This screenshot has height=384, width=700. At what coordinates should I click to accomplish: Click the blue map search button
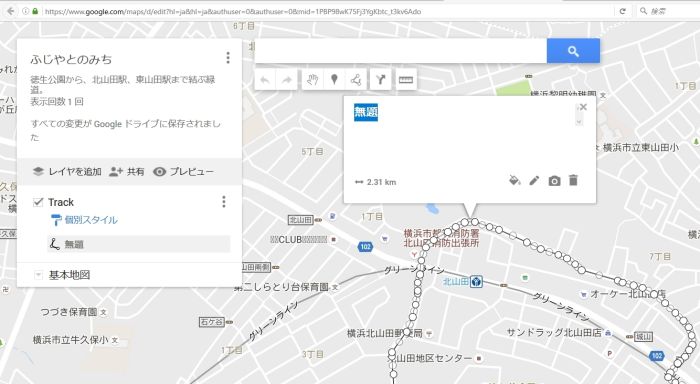[573, 51]
